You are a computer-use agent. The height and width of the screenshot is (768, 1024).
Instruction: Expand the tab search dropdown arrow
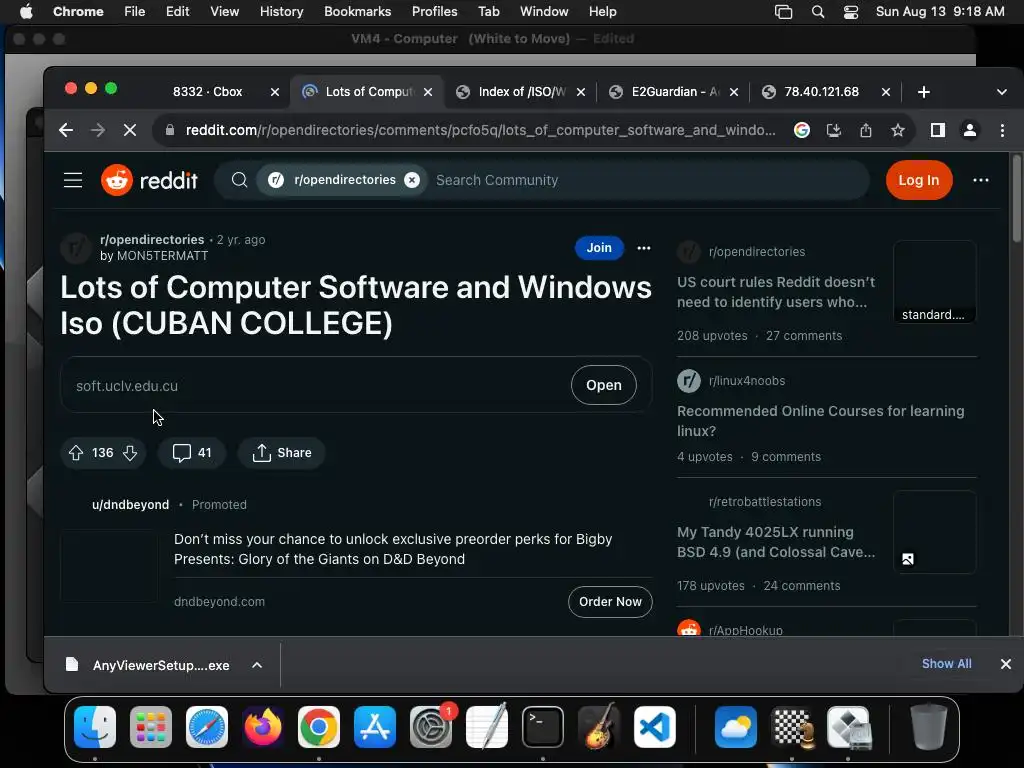tap(1002, 92)
